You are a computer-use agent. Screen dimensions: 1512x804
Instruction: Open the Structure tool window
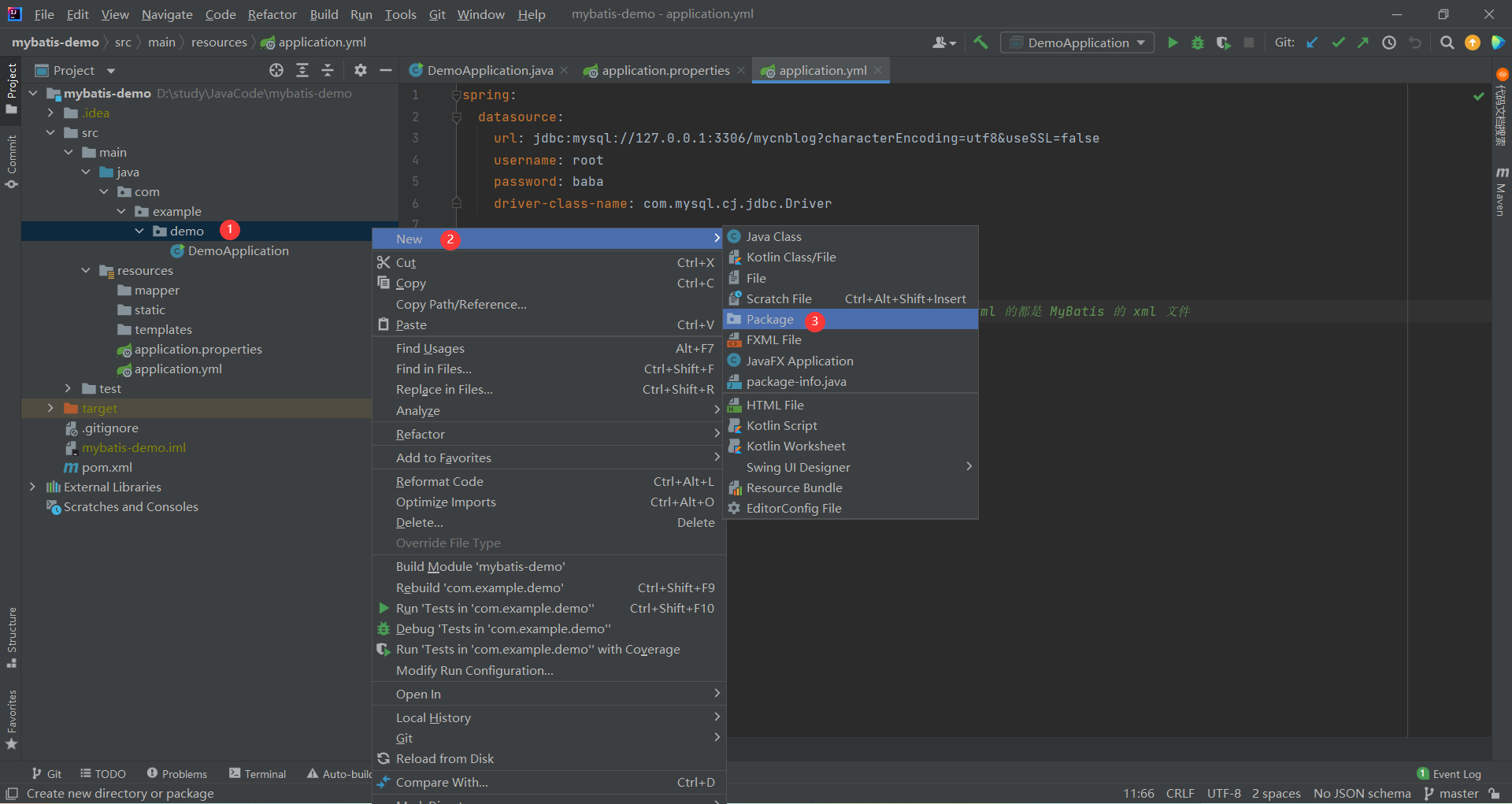(11, 637)
